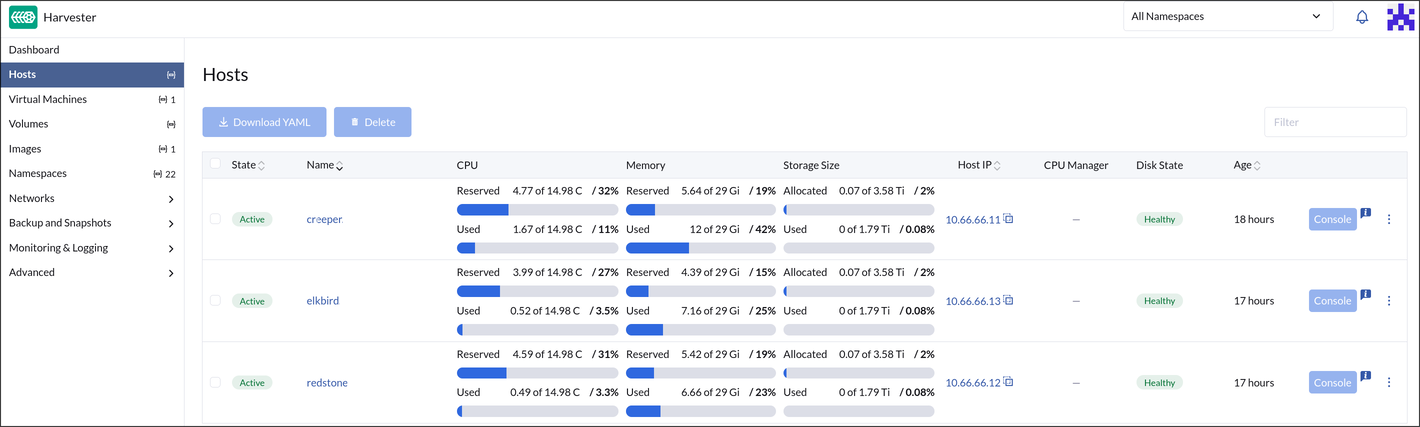Click the Volumes count badge in sidebar
The width and height of the screenshot is (1420, 427).
(171, 124)
